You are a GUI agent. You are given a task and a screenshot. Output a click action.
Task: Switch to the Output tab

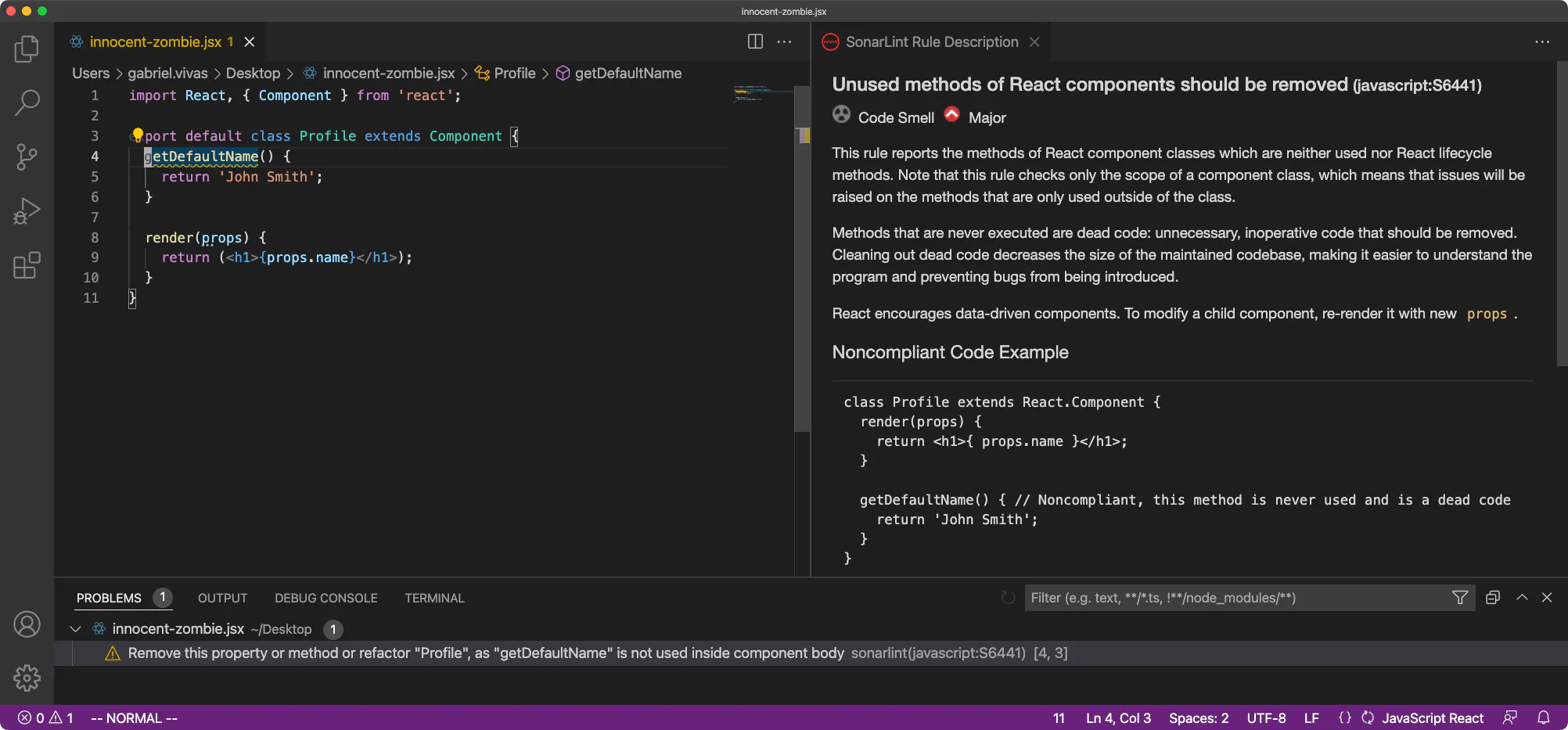[222, 598]
